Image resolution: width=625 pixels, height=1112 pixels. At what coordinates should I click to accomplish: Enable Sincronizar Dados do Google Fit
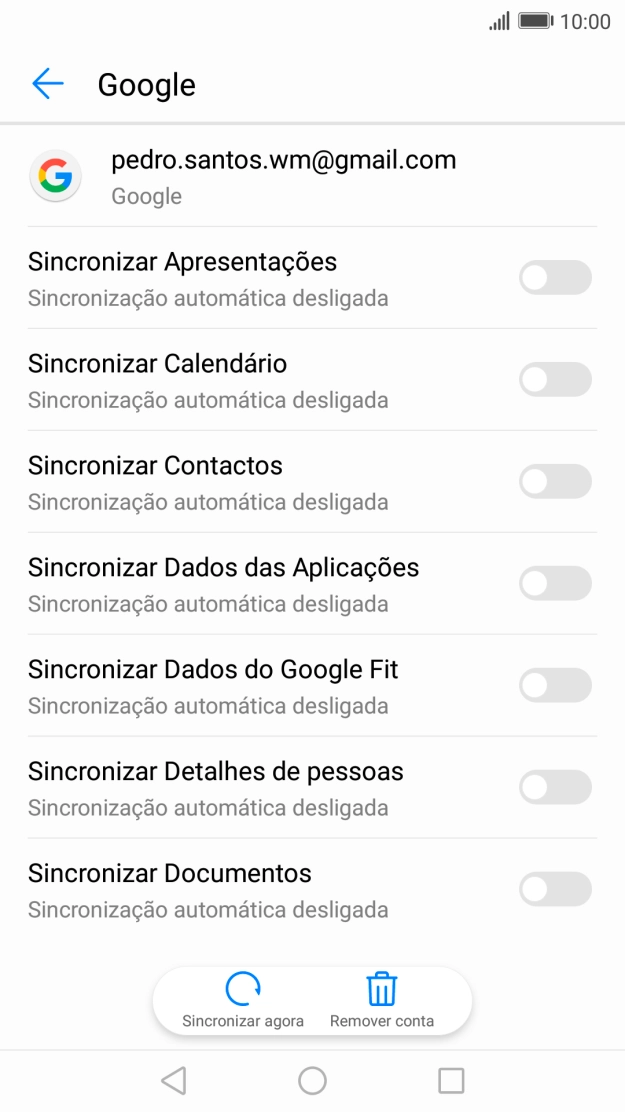(x=555, y=685)
